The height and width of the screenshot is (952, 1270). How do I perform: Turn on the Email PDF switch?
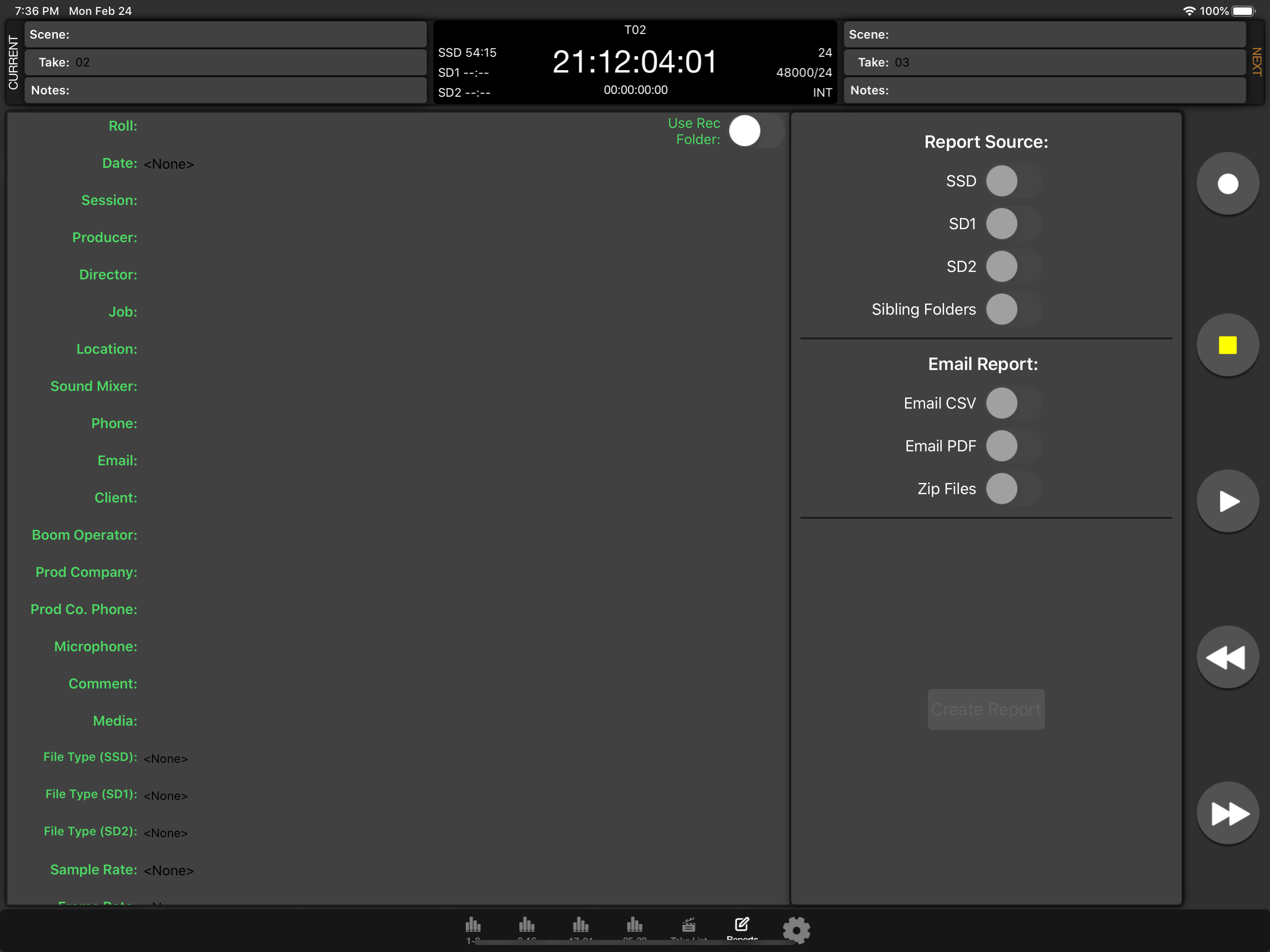point(1014,446)
